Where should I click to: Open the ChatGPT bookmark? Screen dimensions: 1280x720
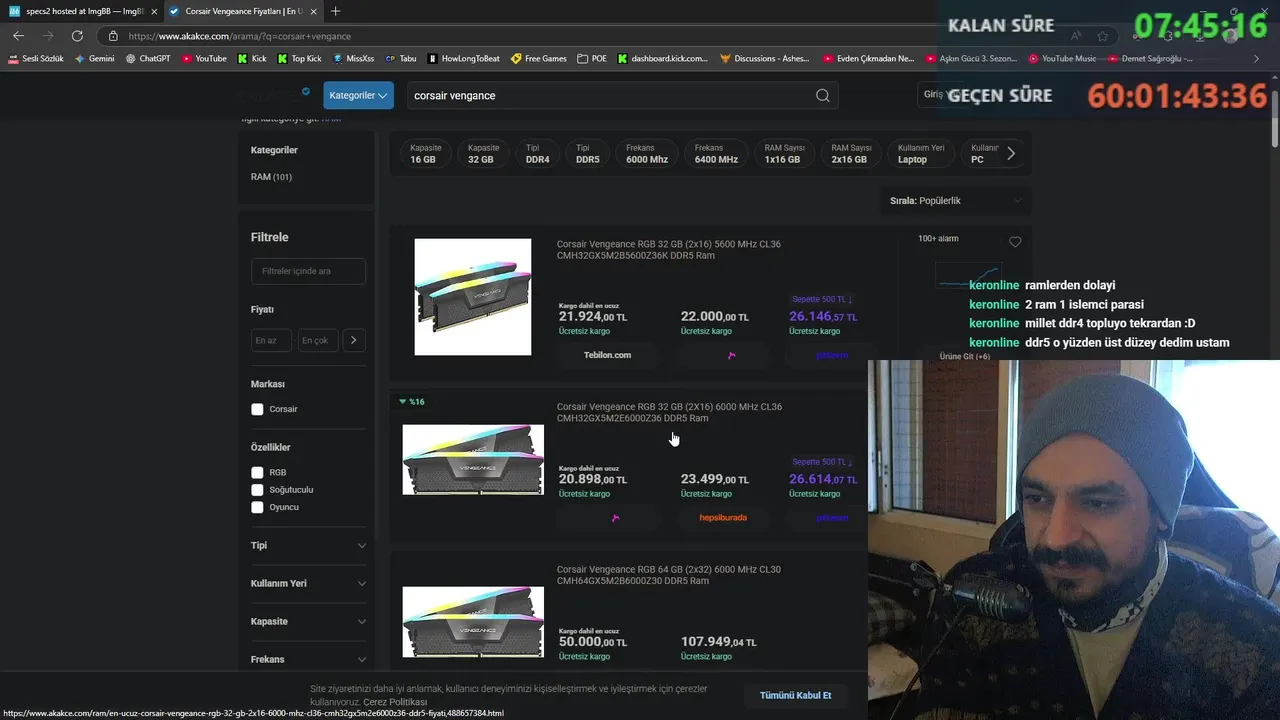tap(148, 59)
